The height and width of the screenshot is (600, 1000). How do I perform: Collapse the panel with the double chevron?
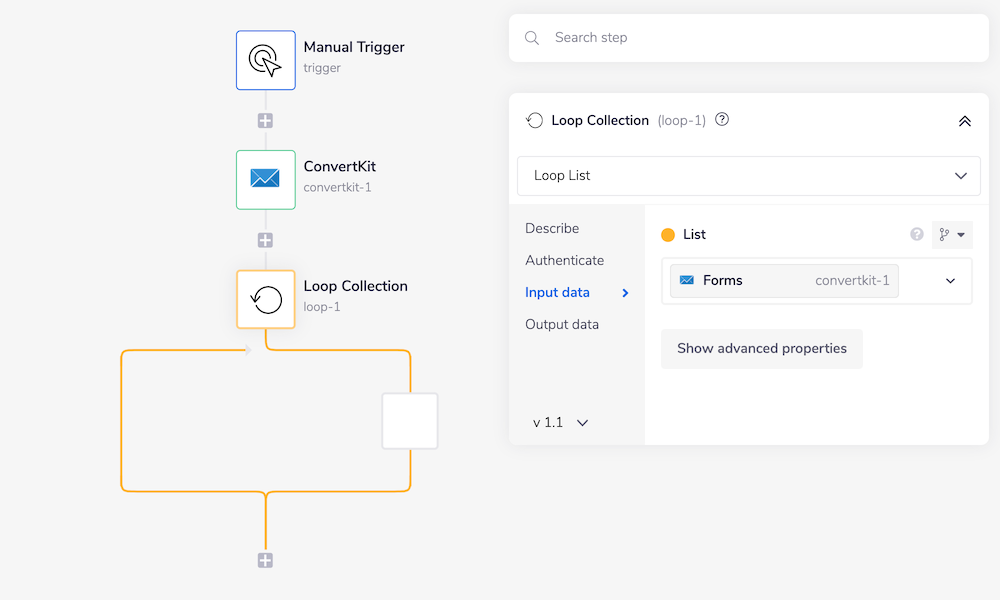click(x=964, y=120)
